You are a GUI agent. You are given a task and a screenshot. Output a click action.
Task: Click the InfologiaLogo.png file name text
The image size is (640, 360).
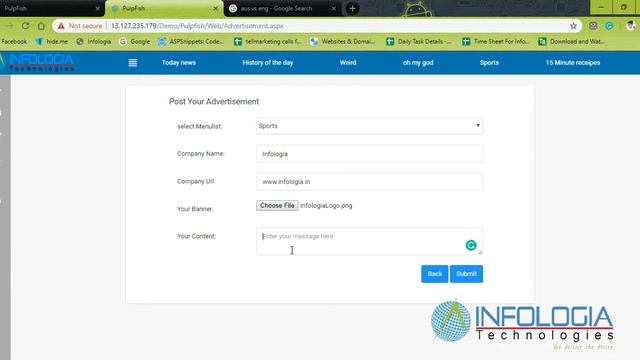tap(326, 206)
